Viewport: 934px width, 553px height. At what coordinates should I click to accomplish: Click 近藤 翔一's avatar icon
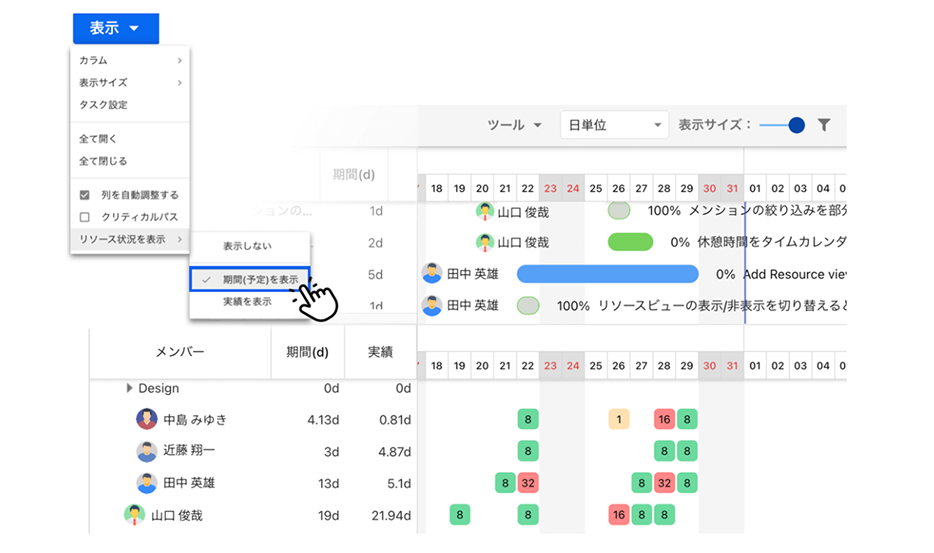(147, 451)
